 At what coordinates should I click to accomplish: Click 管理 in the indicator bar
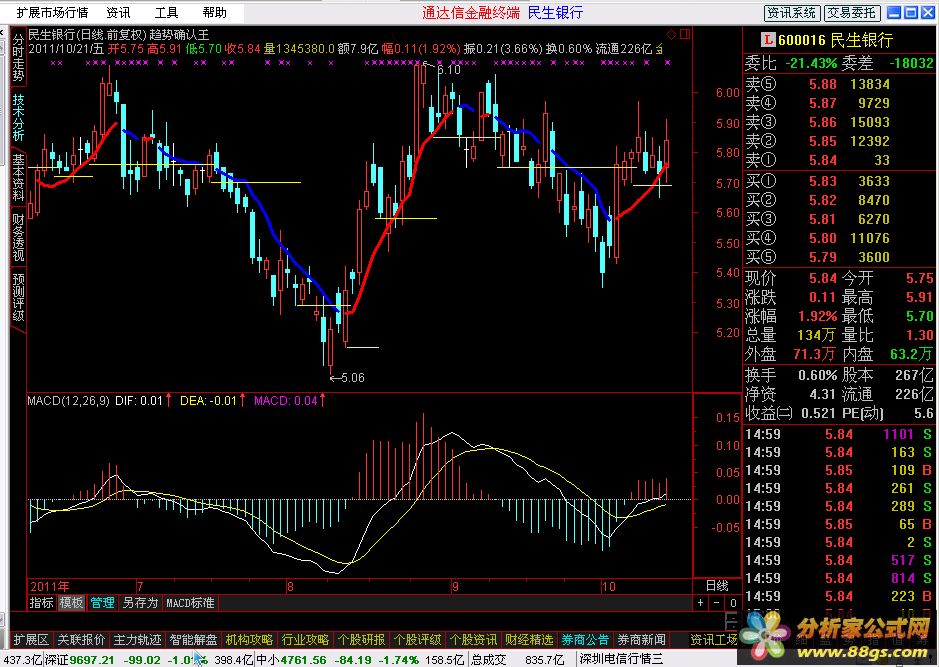click(x=102, y=603)
